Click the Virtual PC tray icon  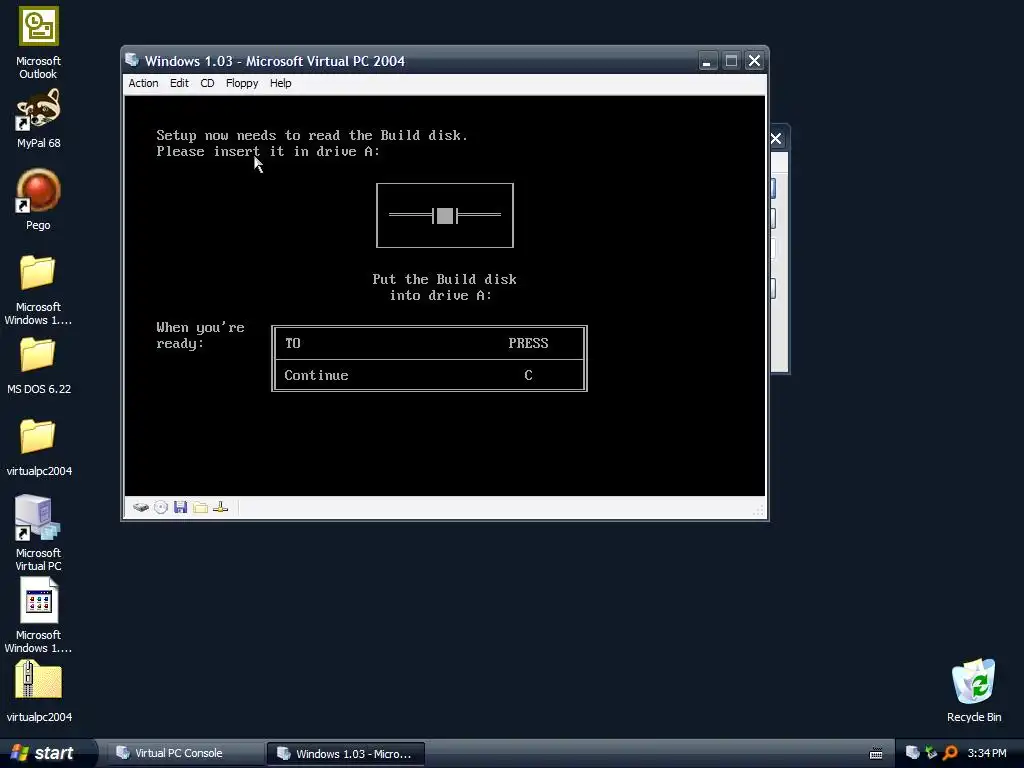click(912, 753)
